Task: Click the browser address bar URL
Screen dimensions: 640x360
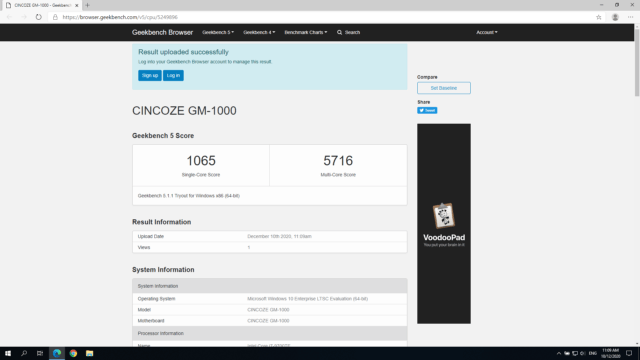Action: tap(120, 17)
